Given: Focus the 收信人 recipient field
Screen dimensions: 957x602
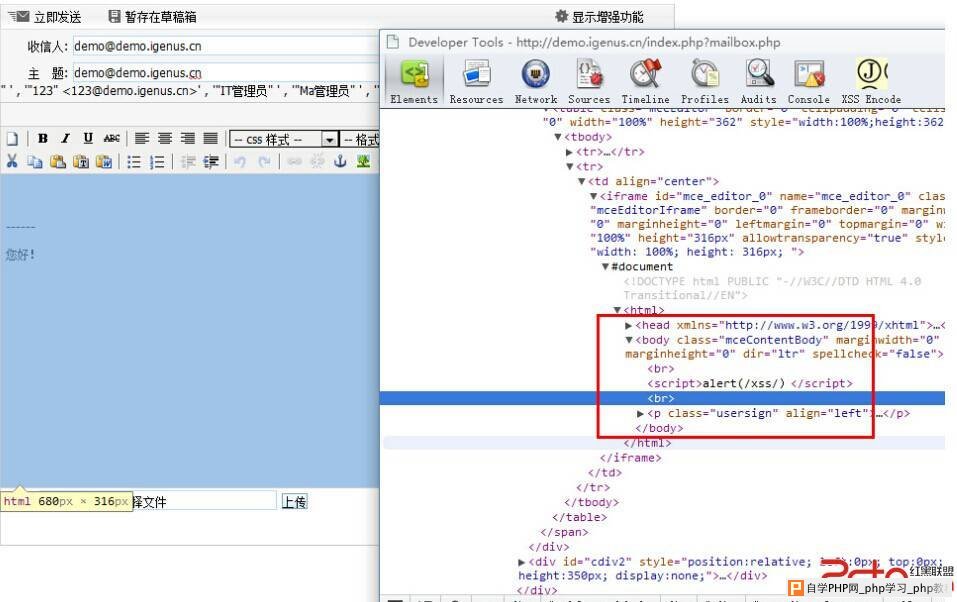Looking at the screenshot, I should [226, 46].
